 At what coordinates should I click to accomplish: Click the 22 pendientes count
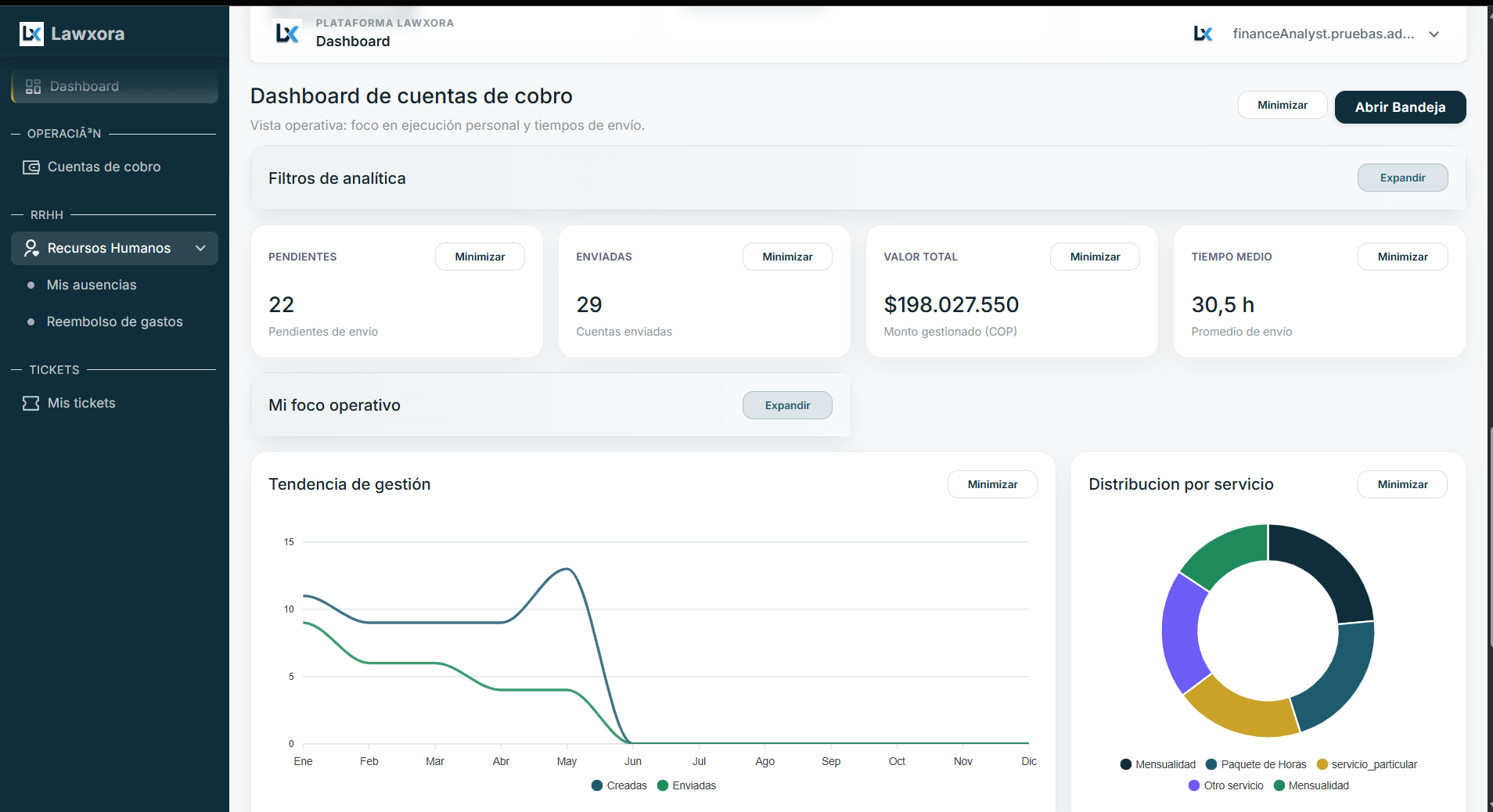pyautogui.click(x=281, y=304)
